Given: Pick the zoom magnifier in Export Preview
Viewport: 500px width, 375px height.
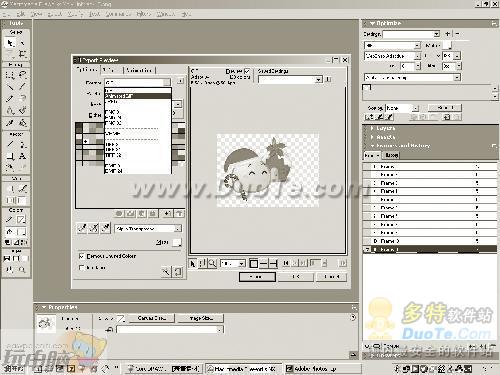Looking at the screenshot, I should pyautogui.click(x=212, y=264).
